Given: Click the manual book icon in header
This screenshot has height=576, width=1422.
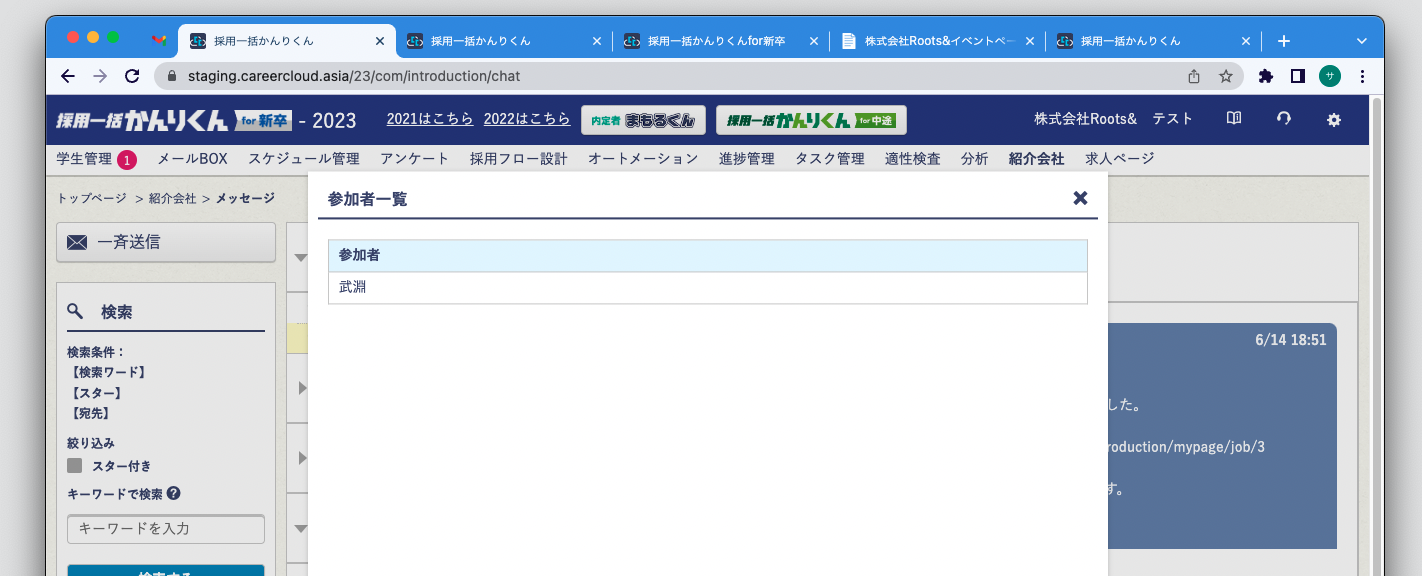Looking at the screenshot, I should point(1234,119).
